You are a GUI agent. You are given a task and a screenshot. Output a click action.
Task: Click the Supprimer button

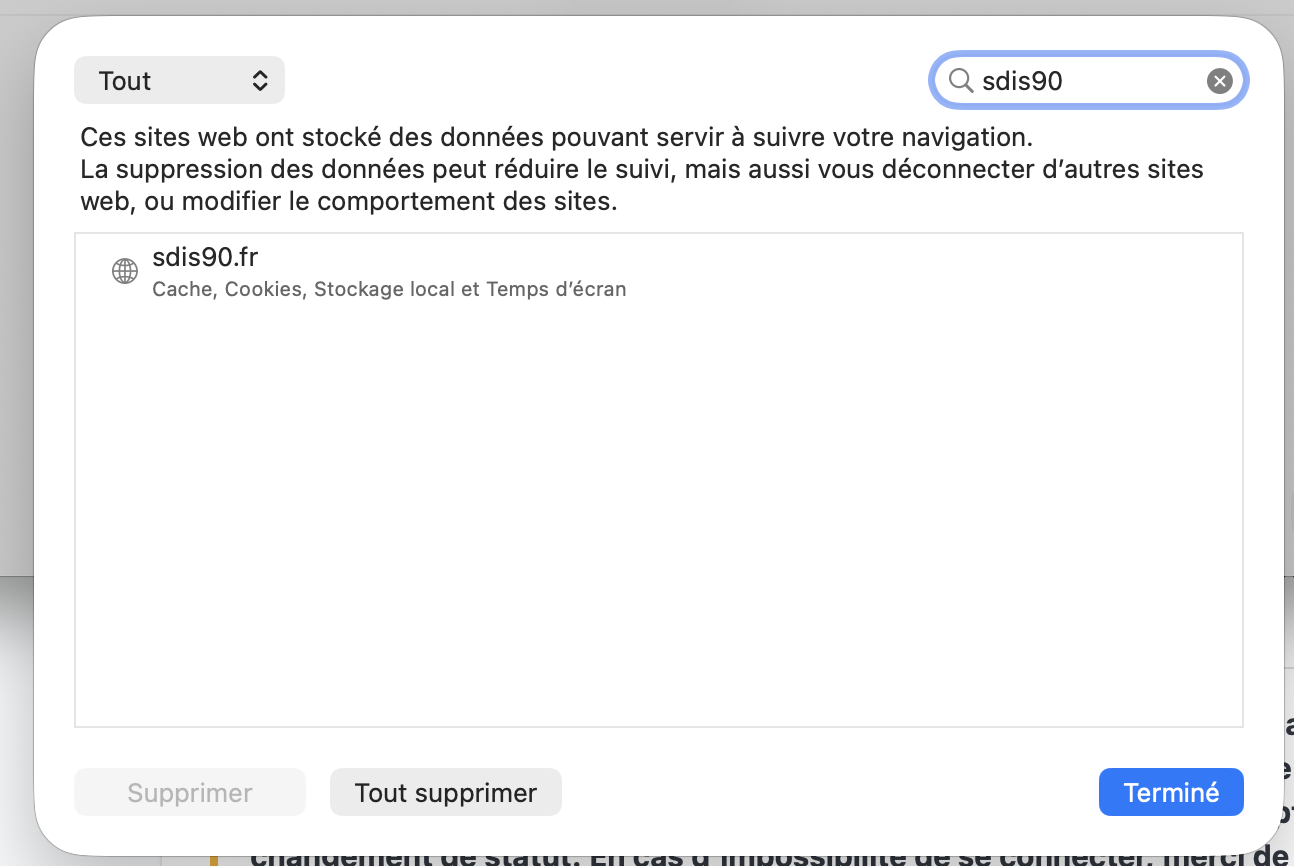pos(190,793)
